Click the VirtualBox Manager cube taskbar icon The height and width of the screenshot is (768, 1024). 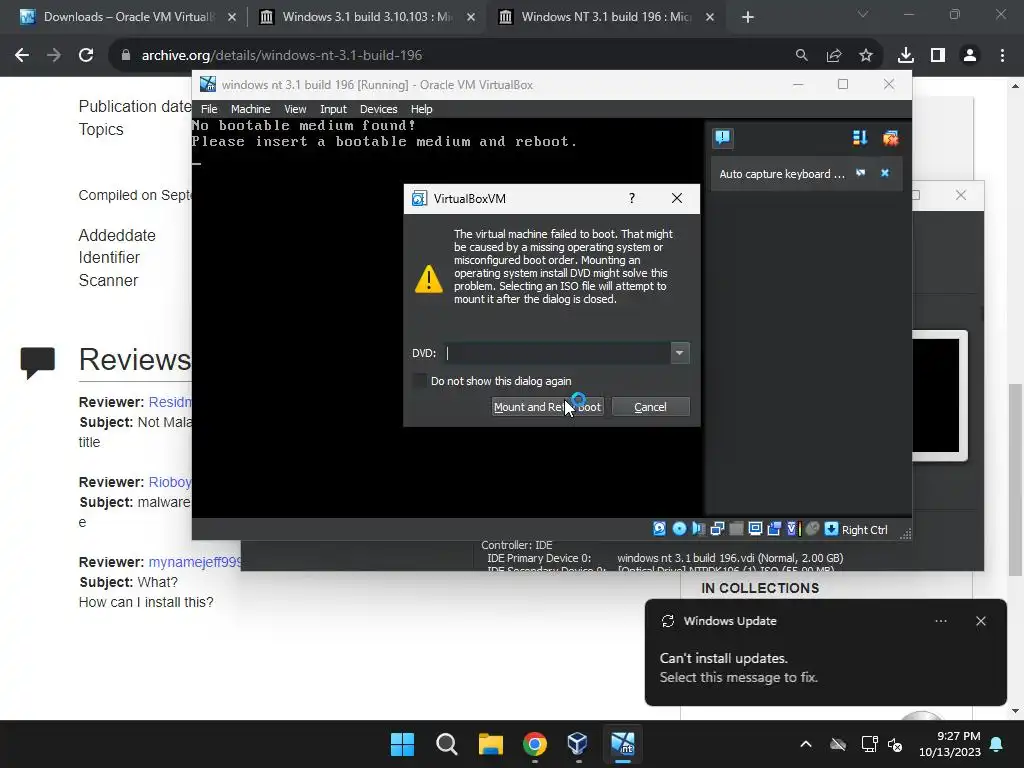coord(578,744)
